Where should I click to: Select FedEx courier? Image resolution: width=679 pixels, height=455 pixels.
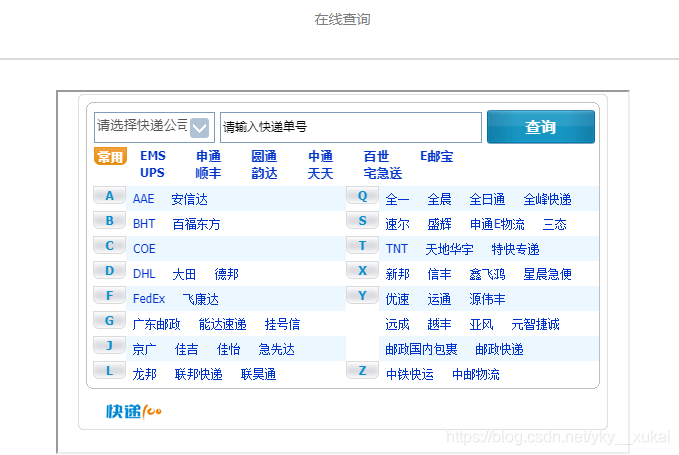click(x=149, y=299)
